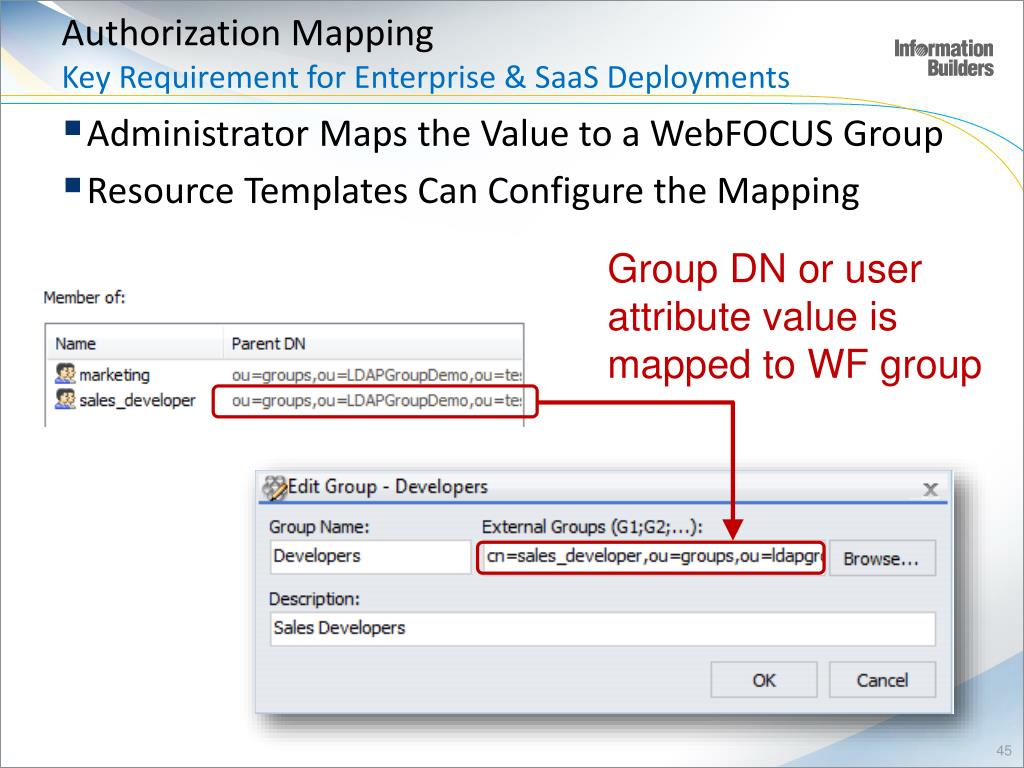This screenshot has height=768, width=1024.
Task: Sort by the Parent DN column header
Action: click(373, 344)
